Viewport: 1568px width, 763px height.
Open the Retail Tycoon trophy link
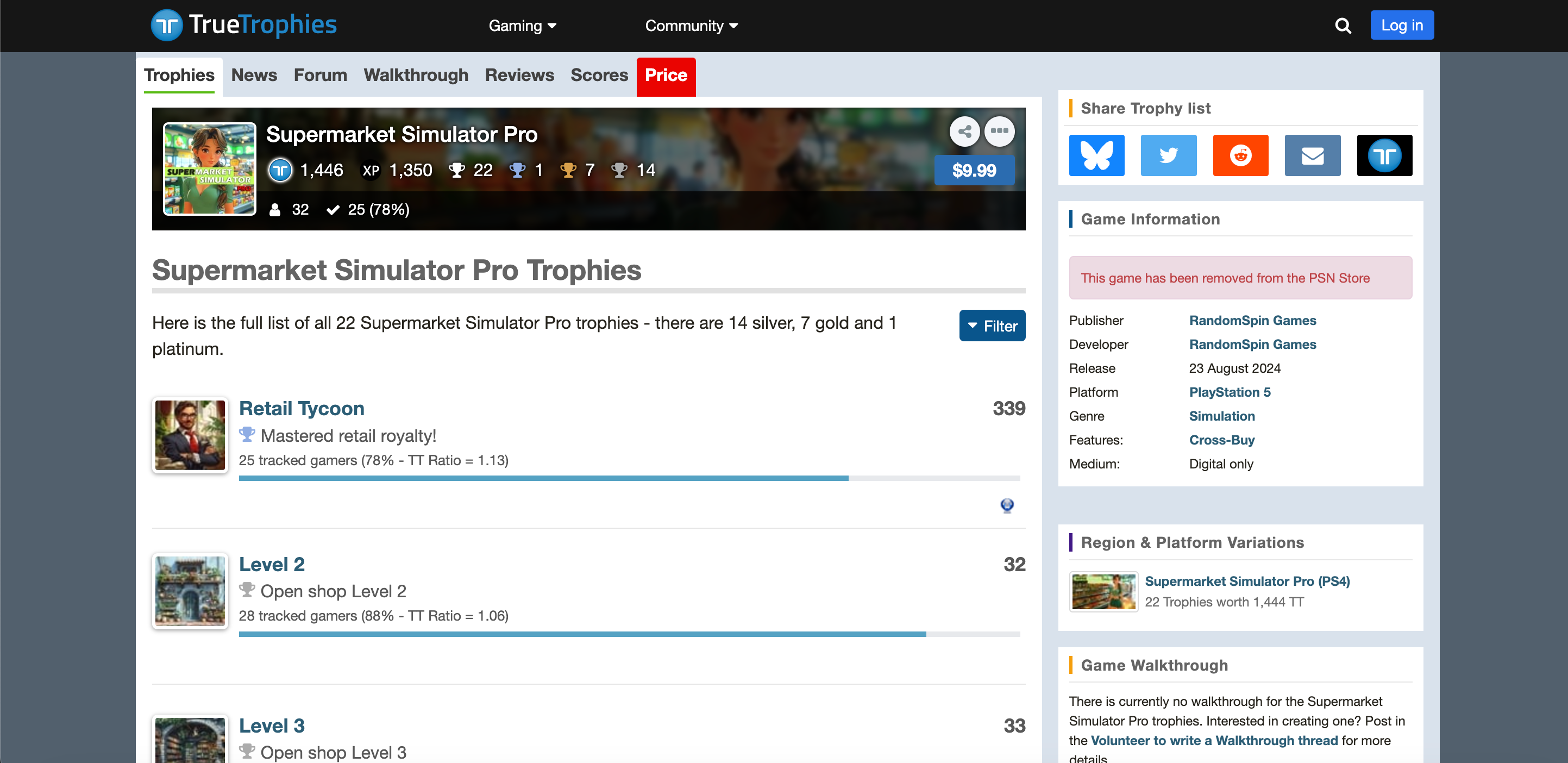[x=302, y=408]
